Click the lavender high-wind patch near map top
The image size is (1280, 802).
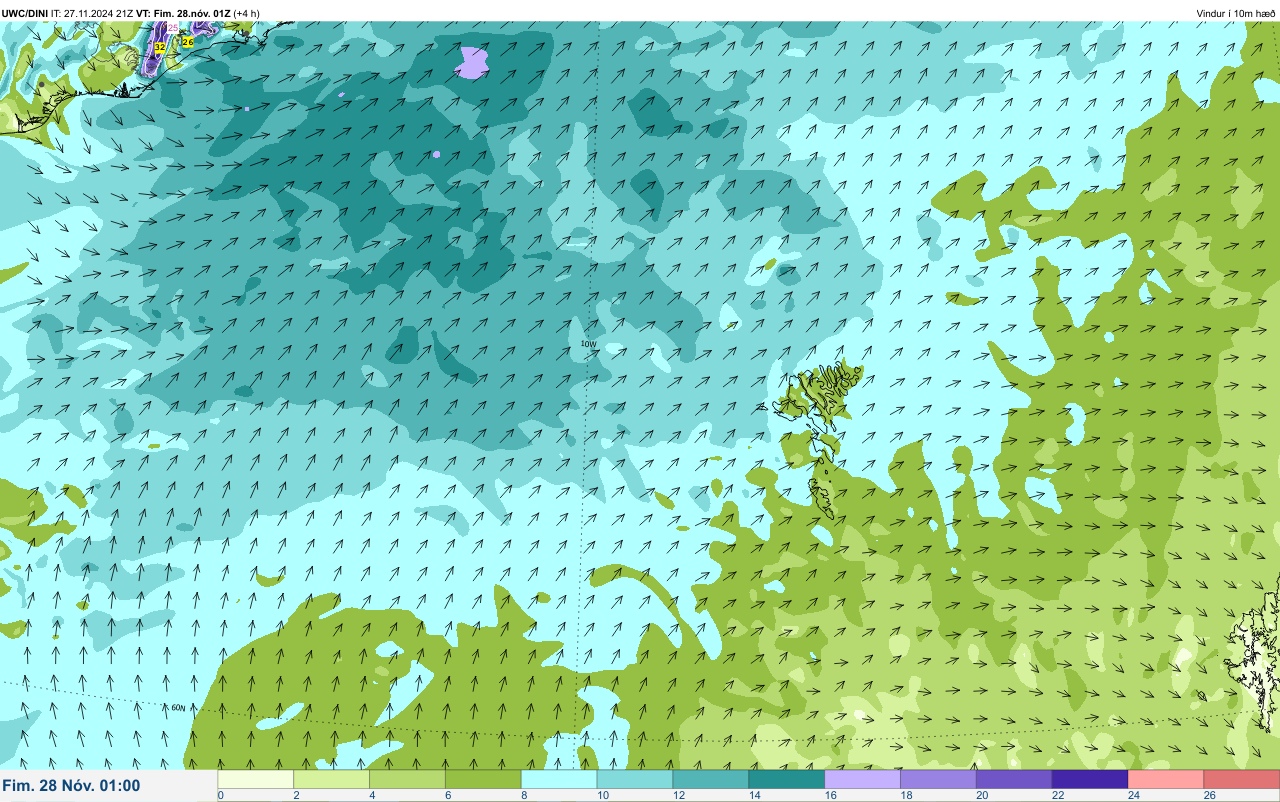tap(472, 62)
